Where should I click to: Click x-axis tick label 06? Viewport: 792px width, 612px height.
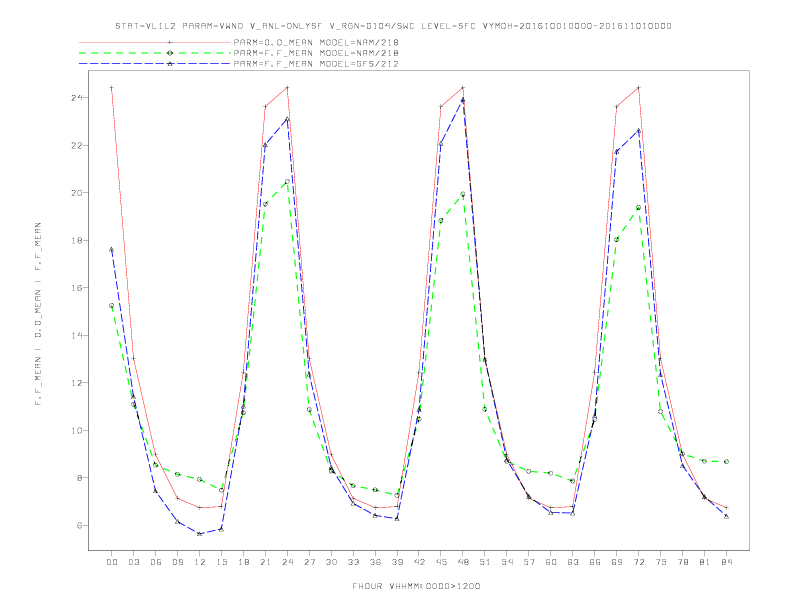(156, 562)
